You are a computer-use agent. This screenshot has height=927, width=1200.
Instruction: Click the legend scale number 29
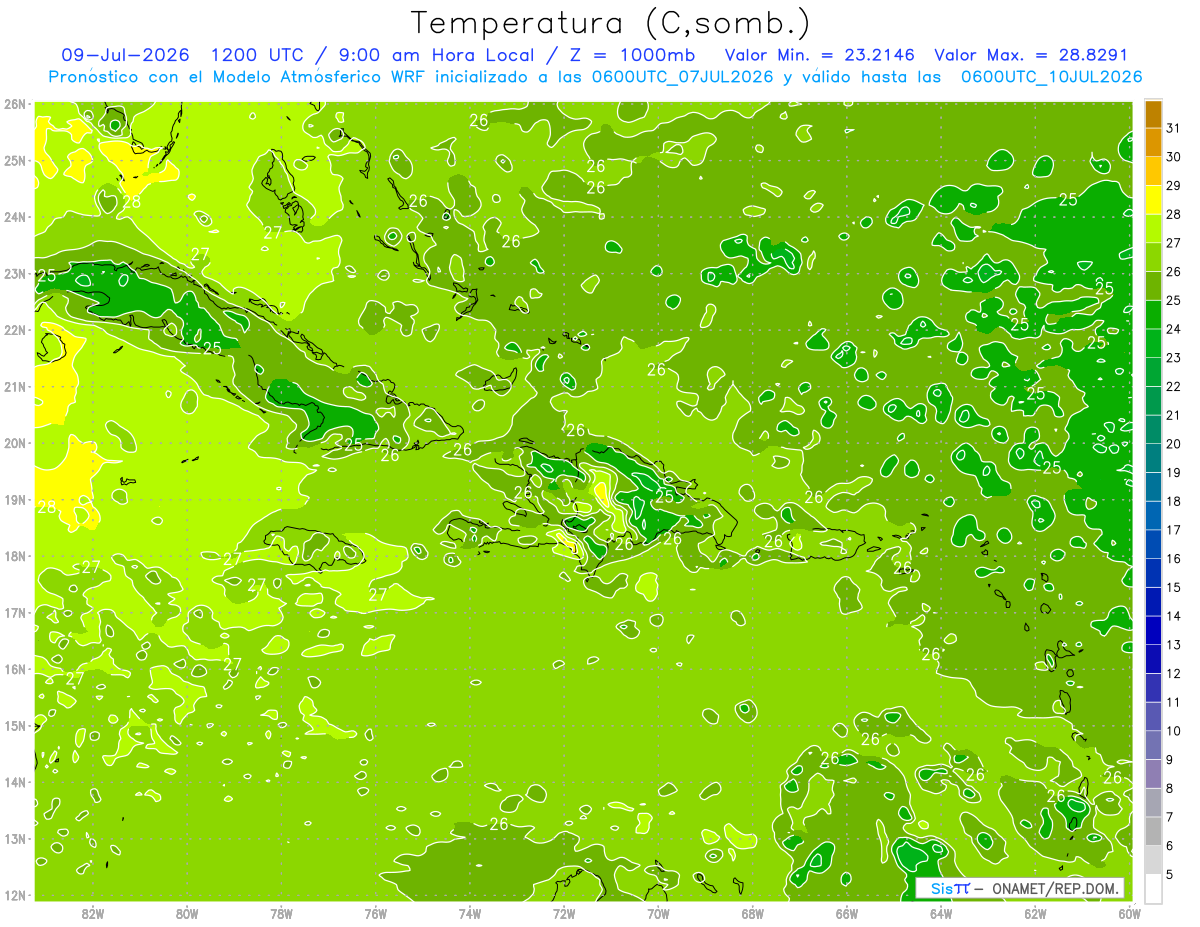tap(1174, 186)
